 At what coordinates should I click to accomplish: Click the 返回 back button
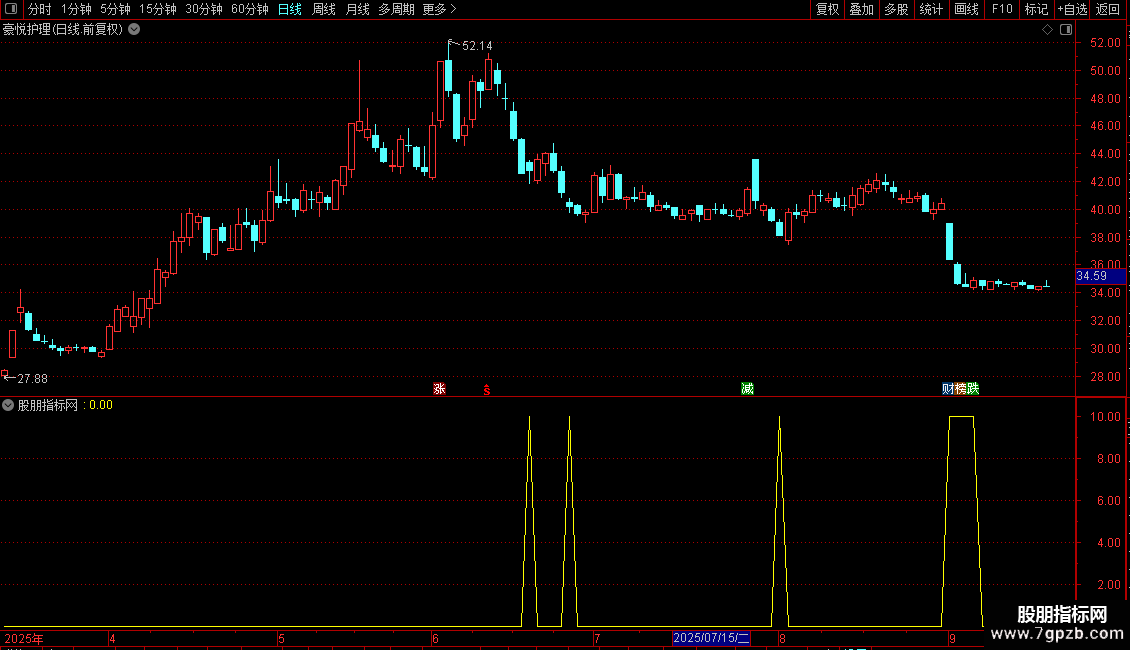(1108, 9)
